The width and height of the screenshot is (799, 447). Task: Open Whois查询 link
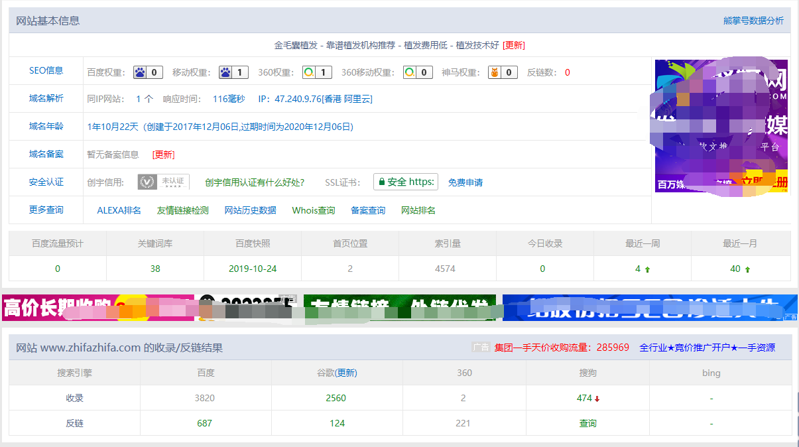pyautogui.click(x=313, y=211)
